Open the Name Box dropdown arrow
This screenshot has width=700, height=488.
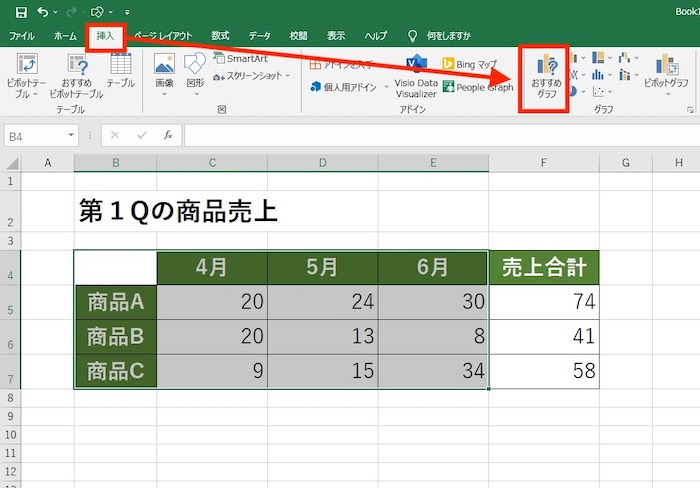tap(71, 135)
